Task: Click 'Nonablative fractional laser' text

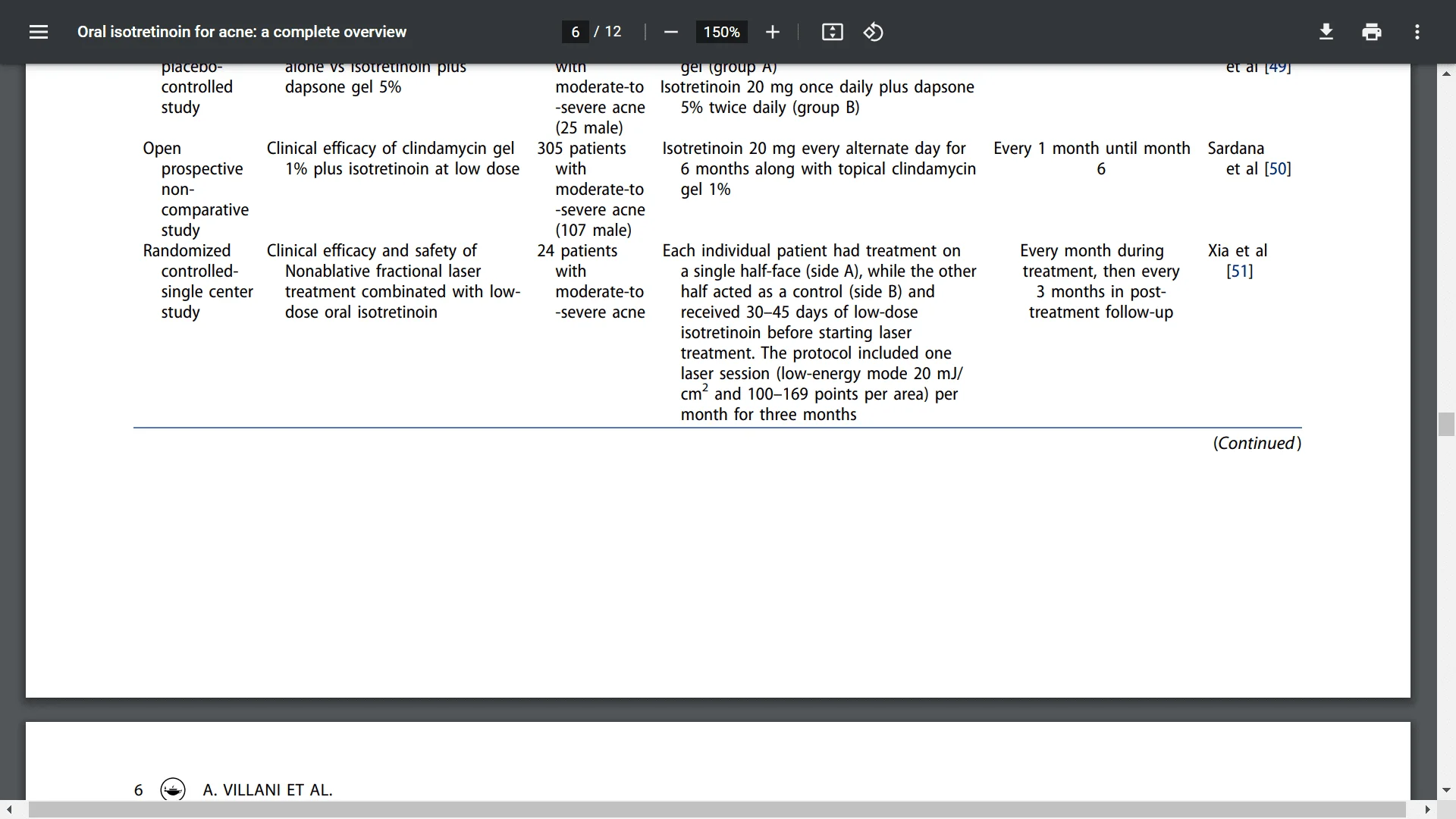Action: [383, 271]
